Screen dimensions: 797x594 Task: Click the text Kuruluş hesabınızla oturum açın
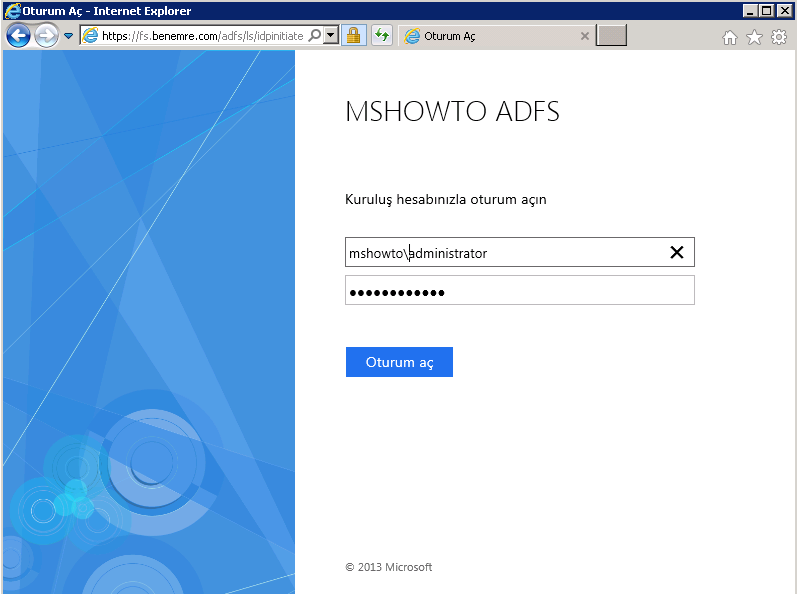click(x=445, y=199)
